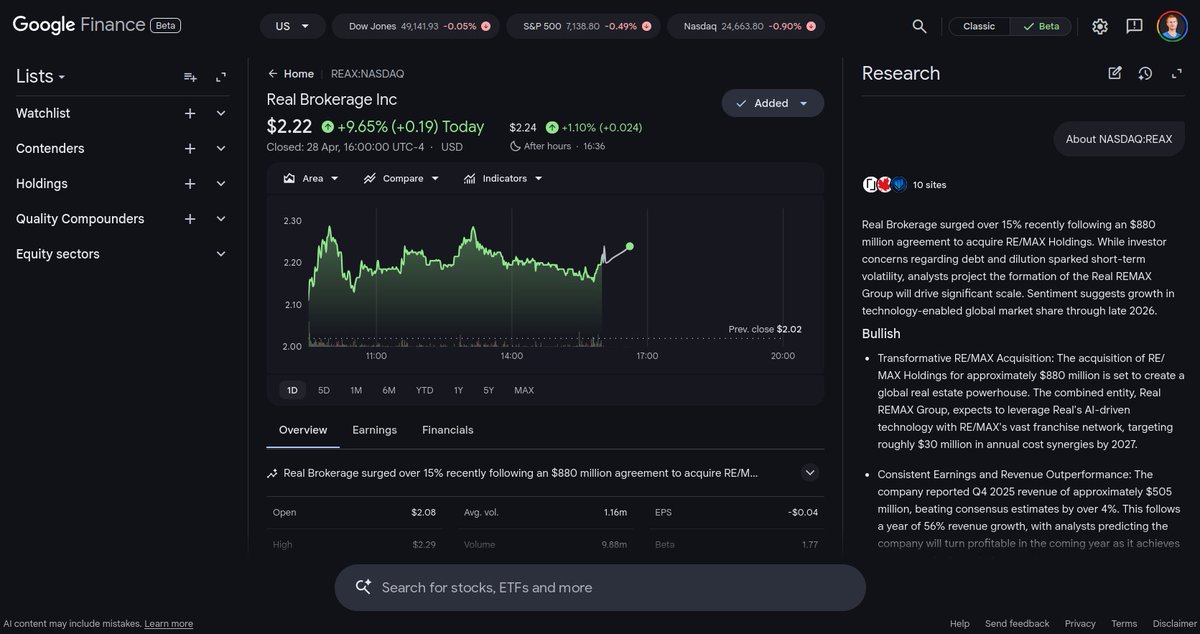Start a new research note with edit icon
Image resolution: width=1200 pixels, height=634 pixels.
tap(1115, 73)
